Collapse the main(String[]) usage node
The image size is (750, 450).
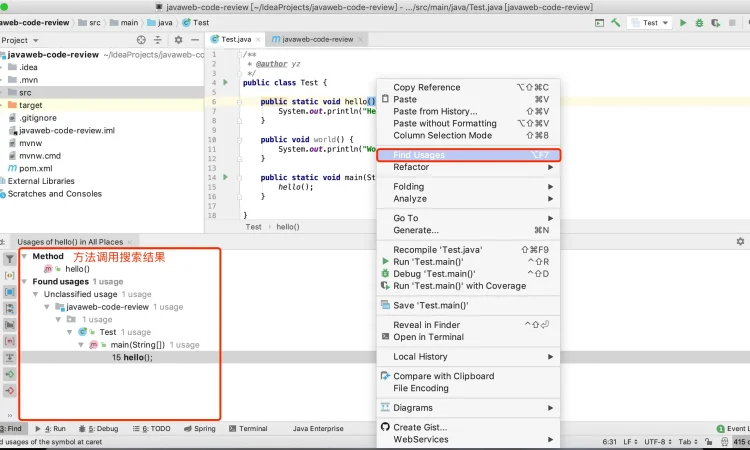pos(81,344)
